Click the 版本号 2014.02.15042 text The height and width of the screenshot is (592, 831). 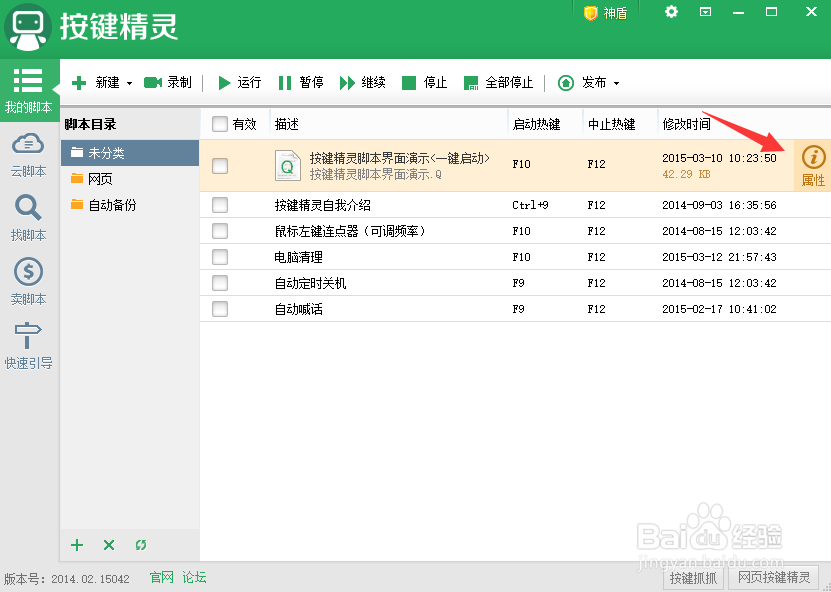point(67,579)
